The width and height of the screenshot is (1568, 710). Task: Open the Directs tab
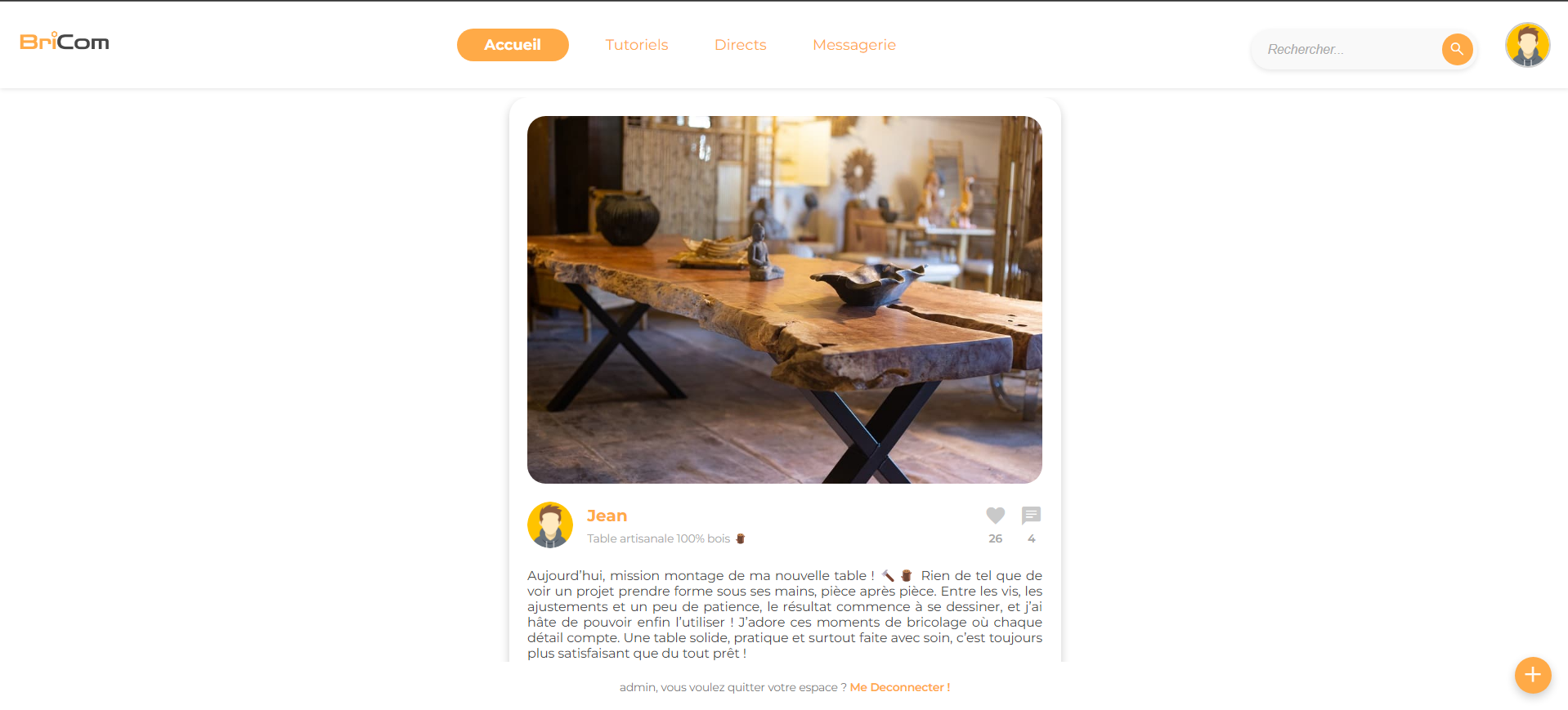click(x=741, y=45)
